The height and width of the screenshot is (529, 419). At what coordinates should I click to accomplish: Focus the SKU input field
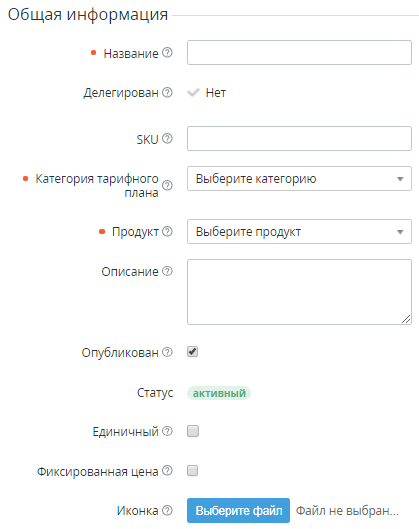coord(299,139)
